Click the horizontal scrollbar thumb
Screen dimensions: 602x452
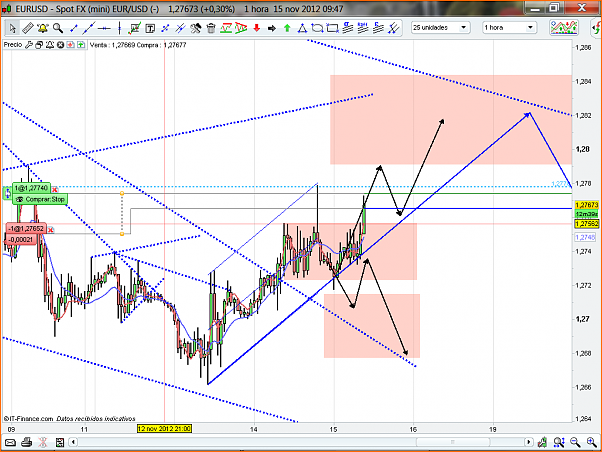(x=453, y=442)
